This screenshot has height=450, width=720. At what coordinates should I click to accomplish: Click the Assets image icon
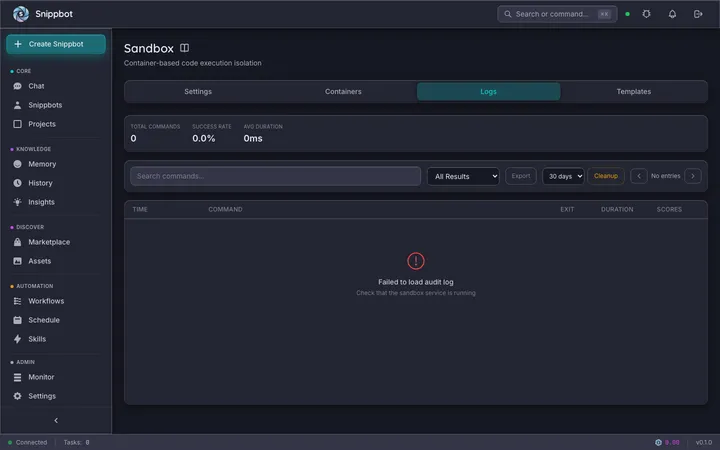pyautogui.click(x=17, y=261)
